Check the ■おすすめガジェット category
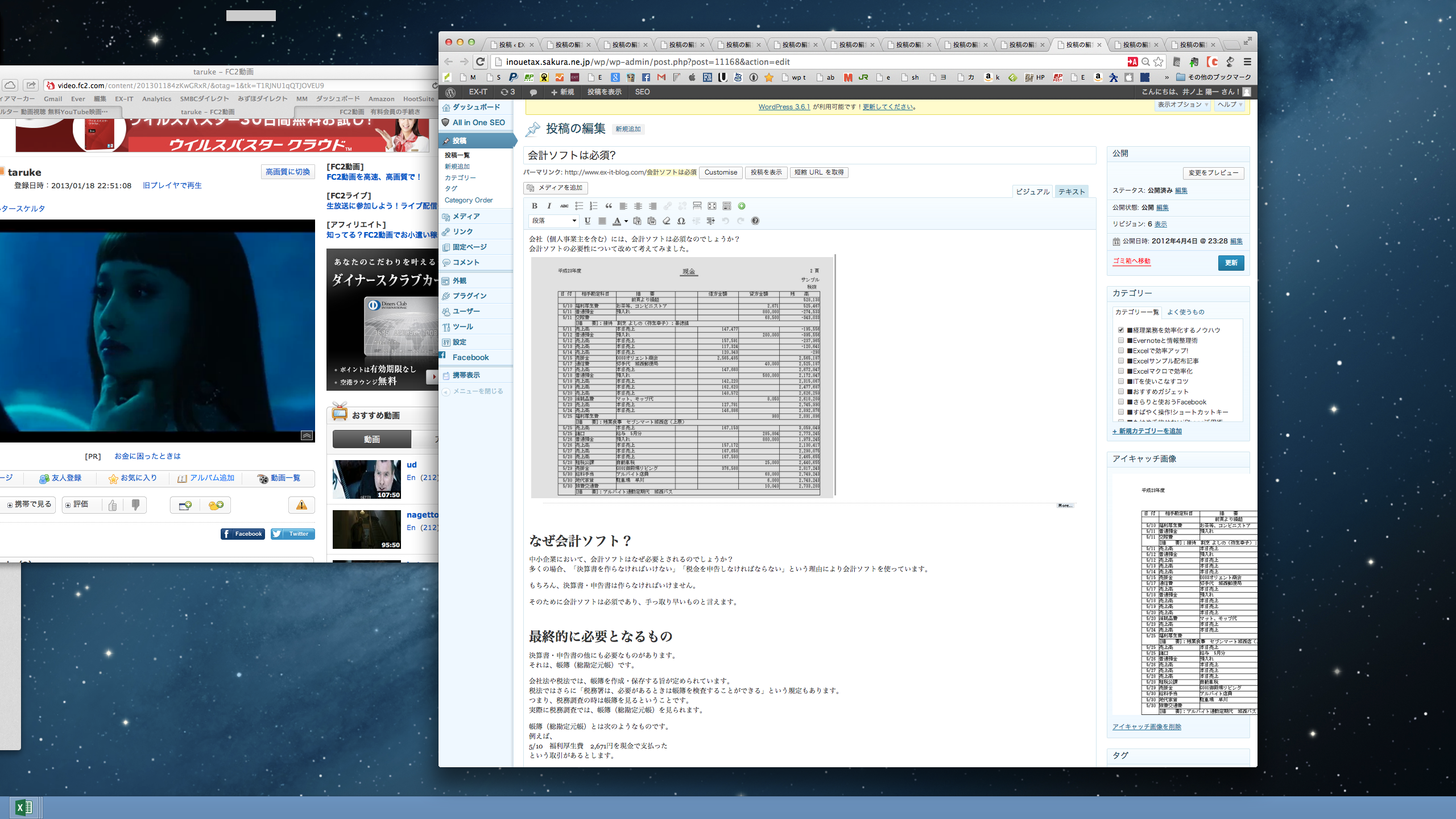1456x819 pixels. click(x=1120, y=391)
